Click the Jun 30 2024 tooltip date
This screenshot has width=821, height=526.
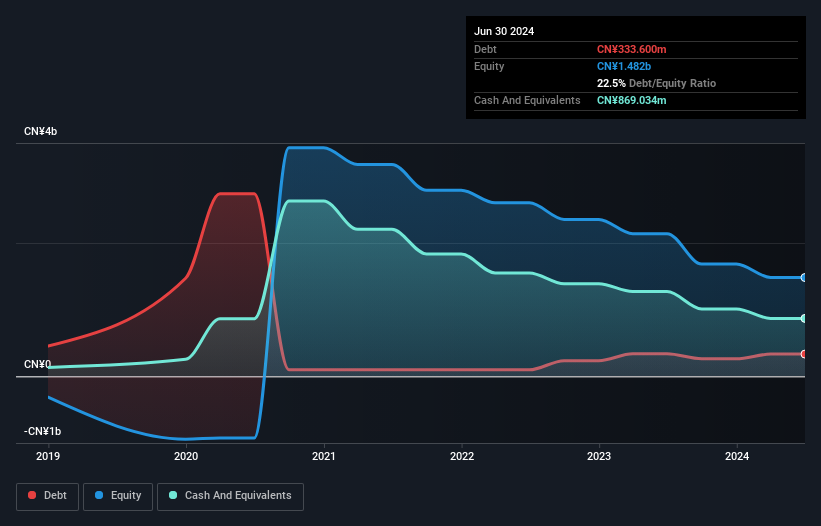click(504, 31)
